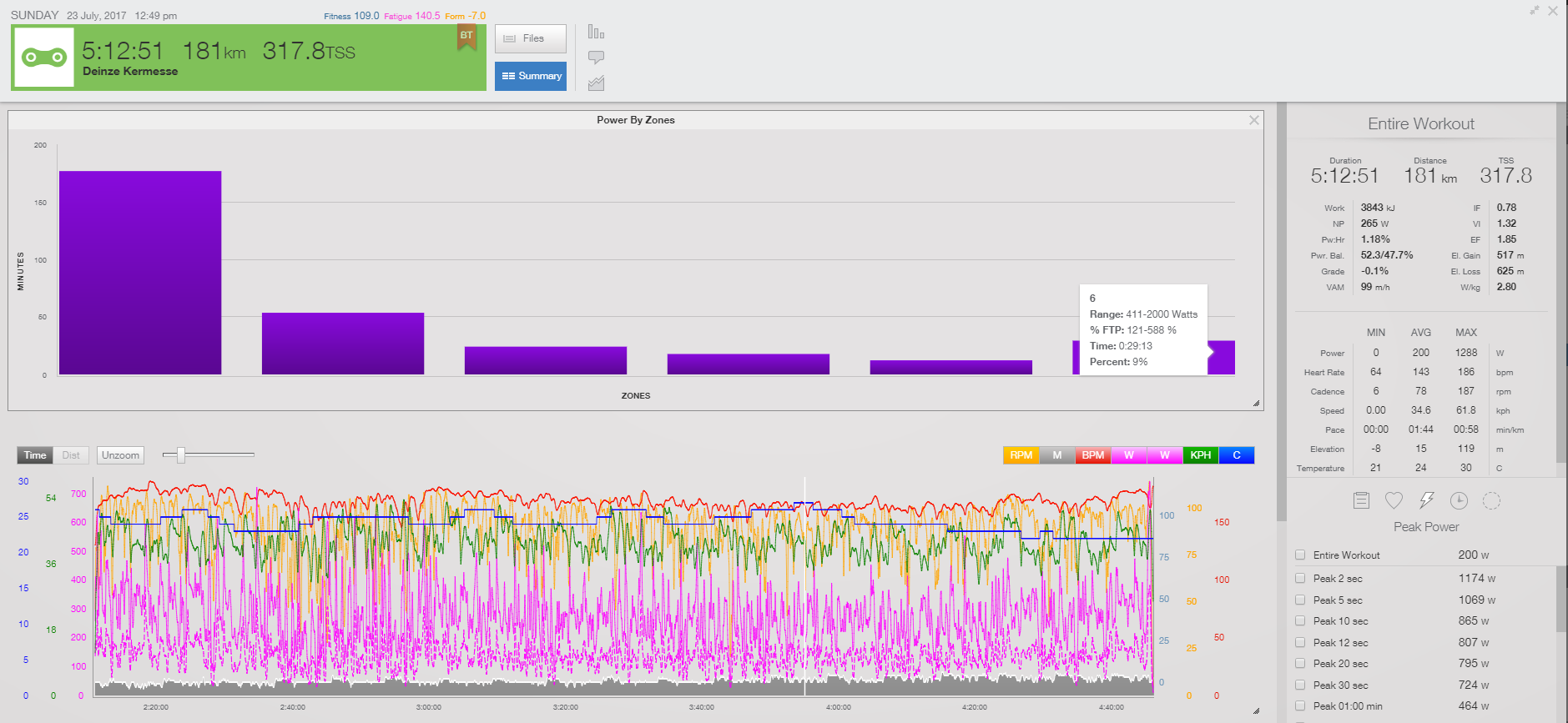Click the Fatigue 140.5 value
1568x723 pixels.
click(427, 16)
